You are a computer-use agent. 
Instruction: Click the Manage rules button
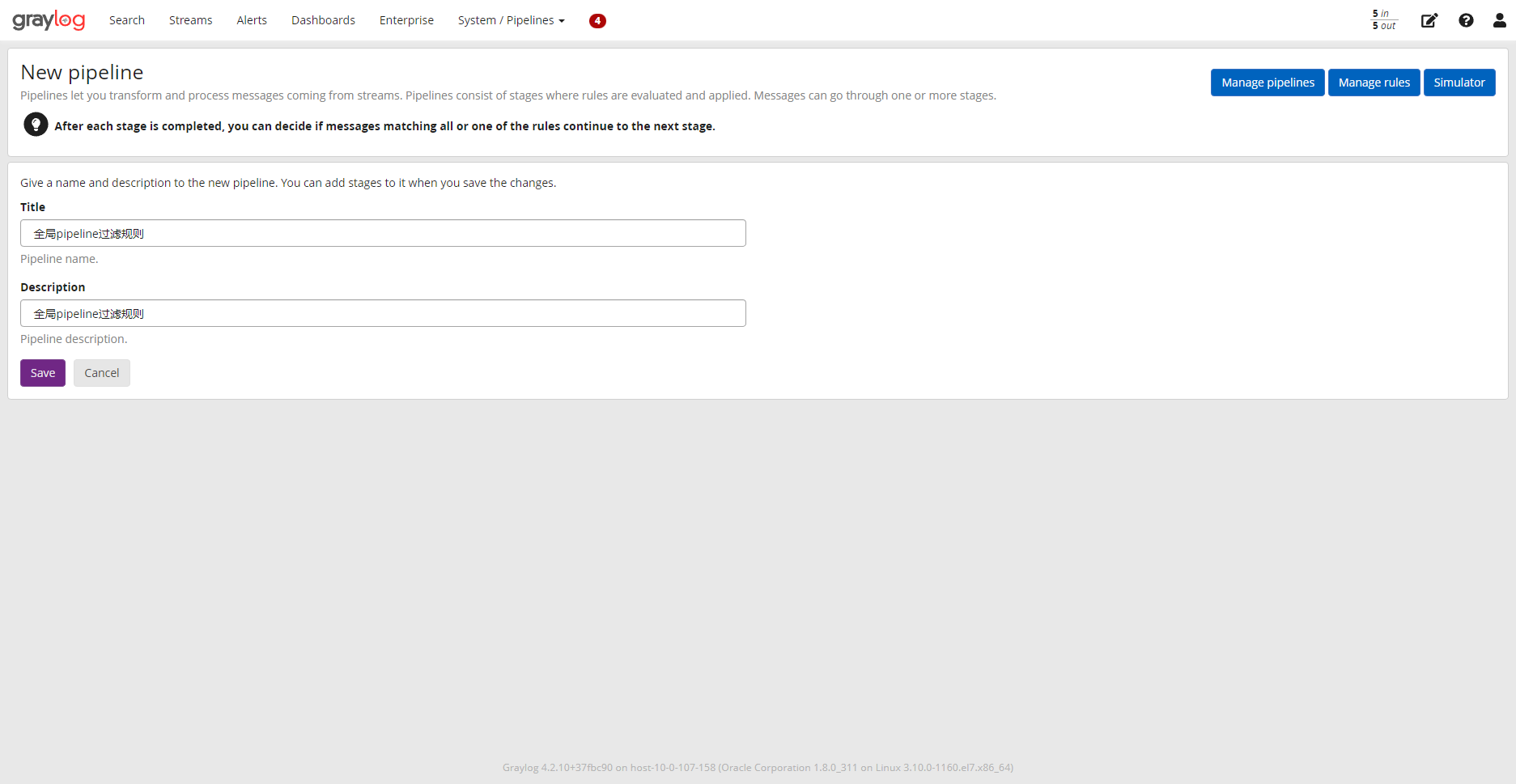(1374, 82)
